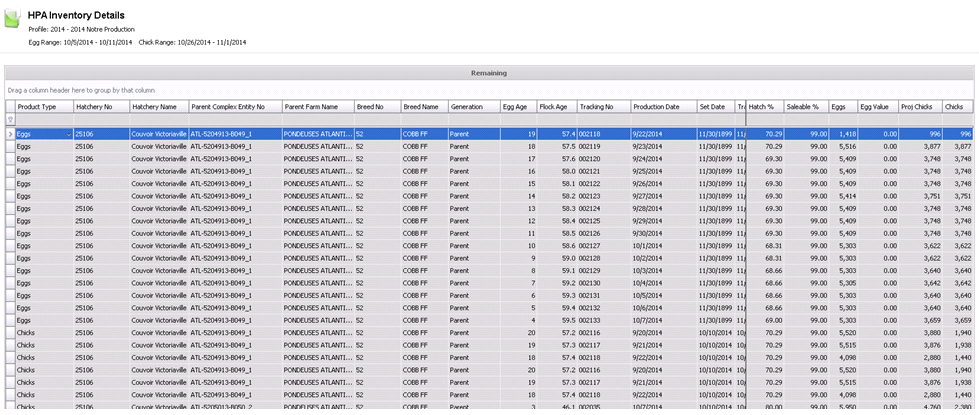Sort by the Proj Chicks column header
The image size is (979, 415).
[921, 107]
